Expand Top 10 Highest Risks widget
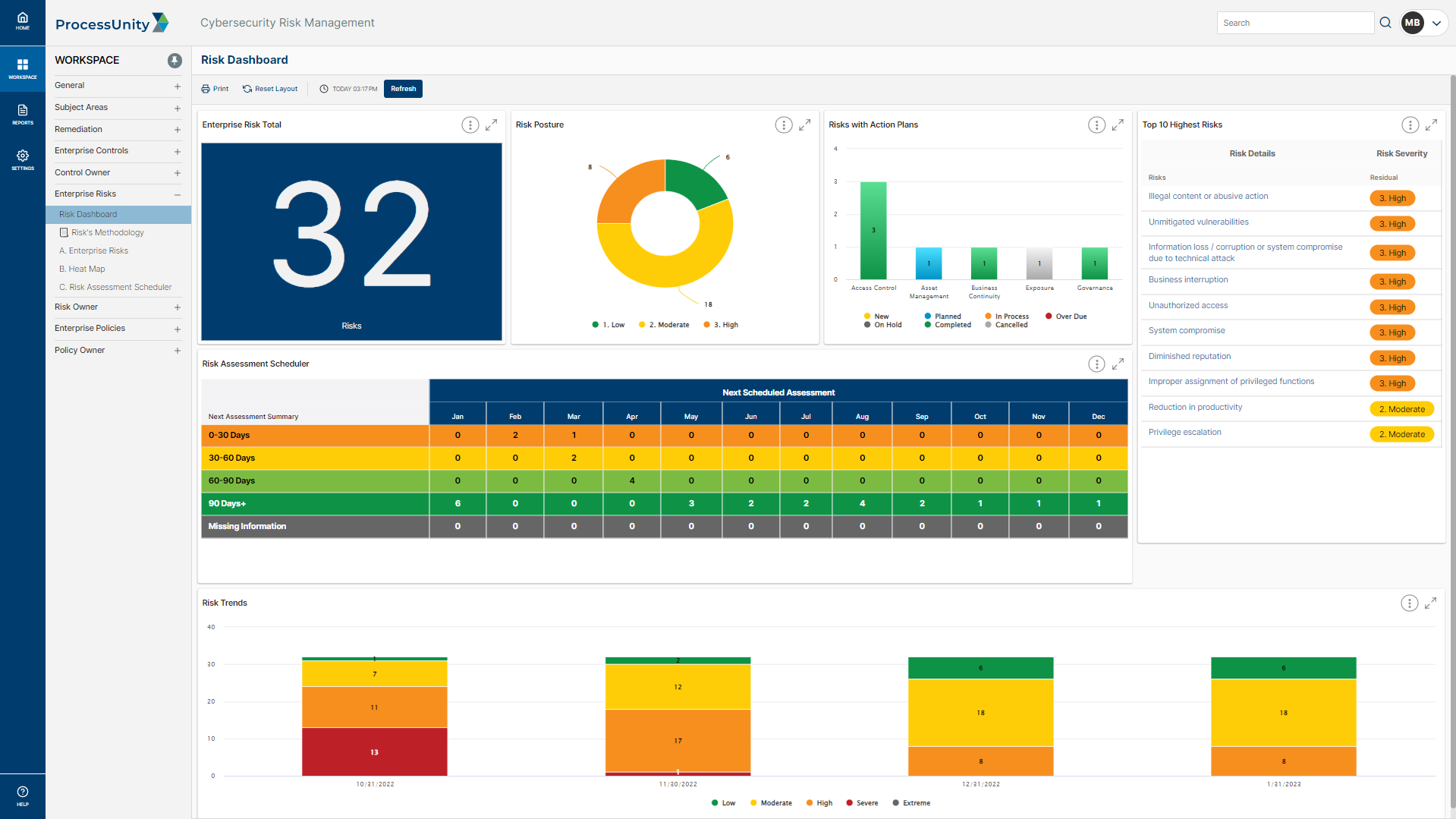The width and height of the screenshot is (1456, 819). coord(1432,124)
